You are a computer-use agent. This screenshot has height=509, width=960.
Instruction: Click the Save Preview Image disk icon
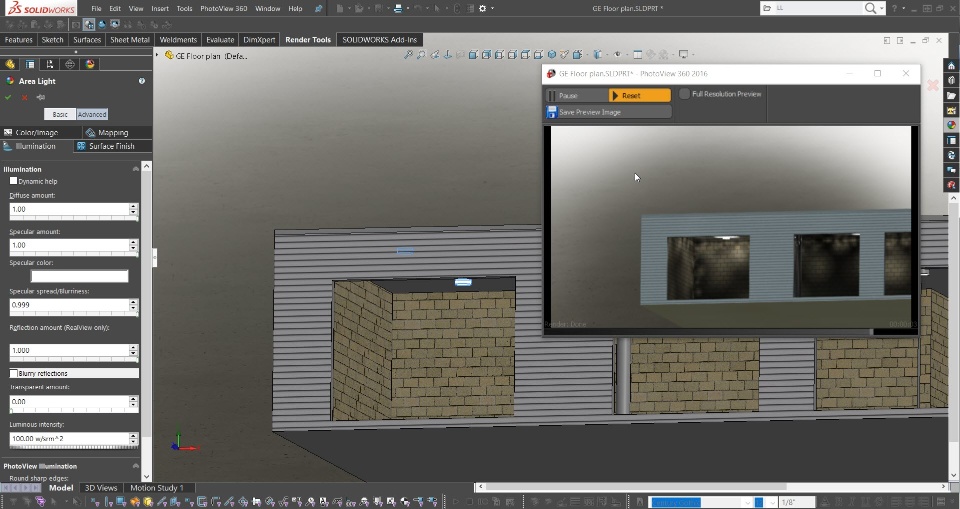[x=552, y=112]
